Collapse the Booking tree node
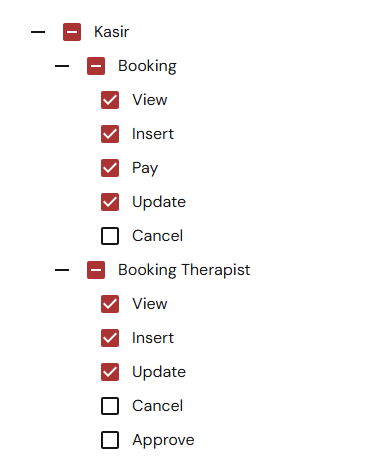 click(x=62, y=66)
